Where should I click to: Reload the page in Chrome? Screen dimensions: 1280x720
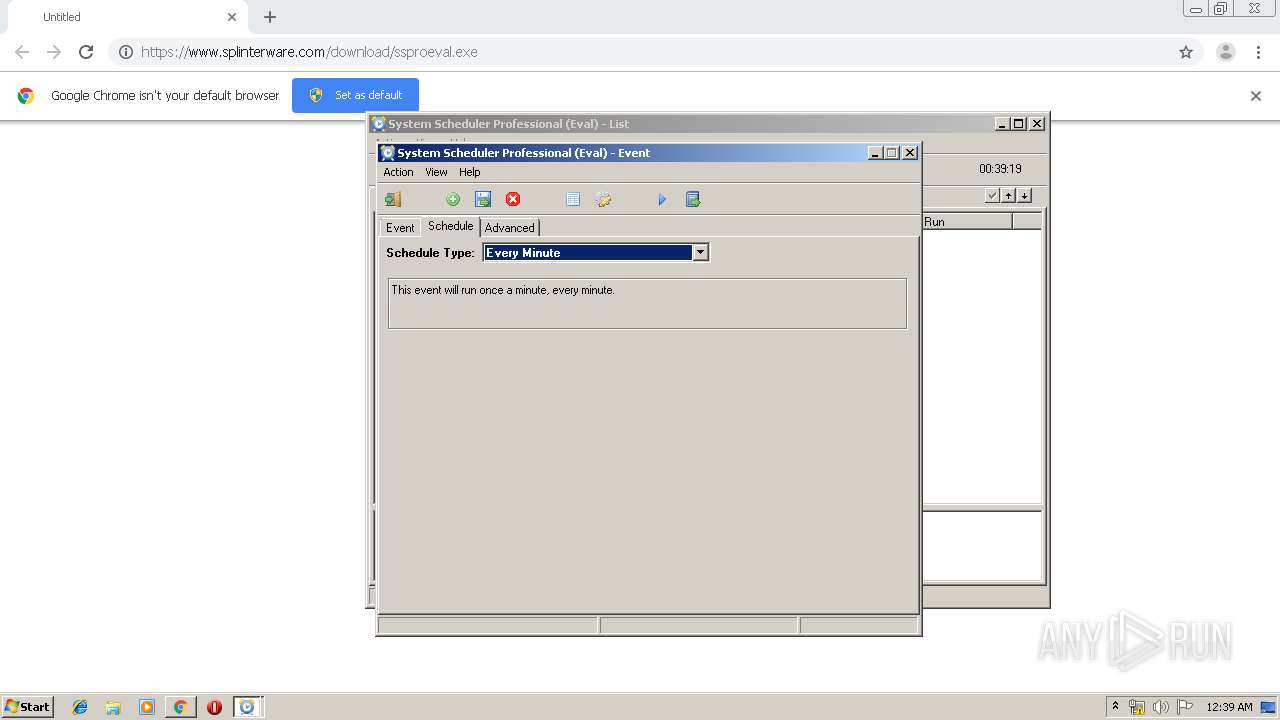click(x=86, y=52)
